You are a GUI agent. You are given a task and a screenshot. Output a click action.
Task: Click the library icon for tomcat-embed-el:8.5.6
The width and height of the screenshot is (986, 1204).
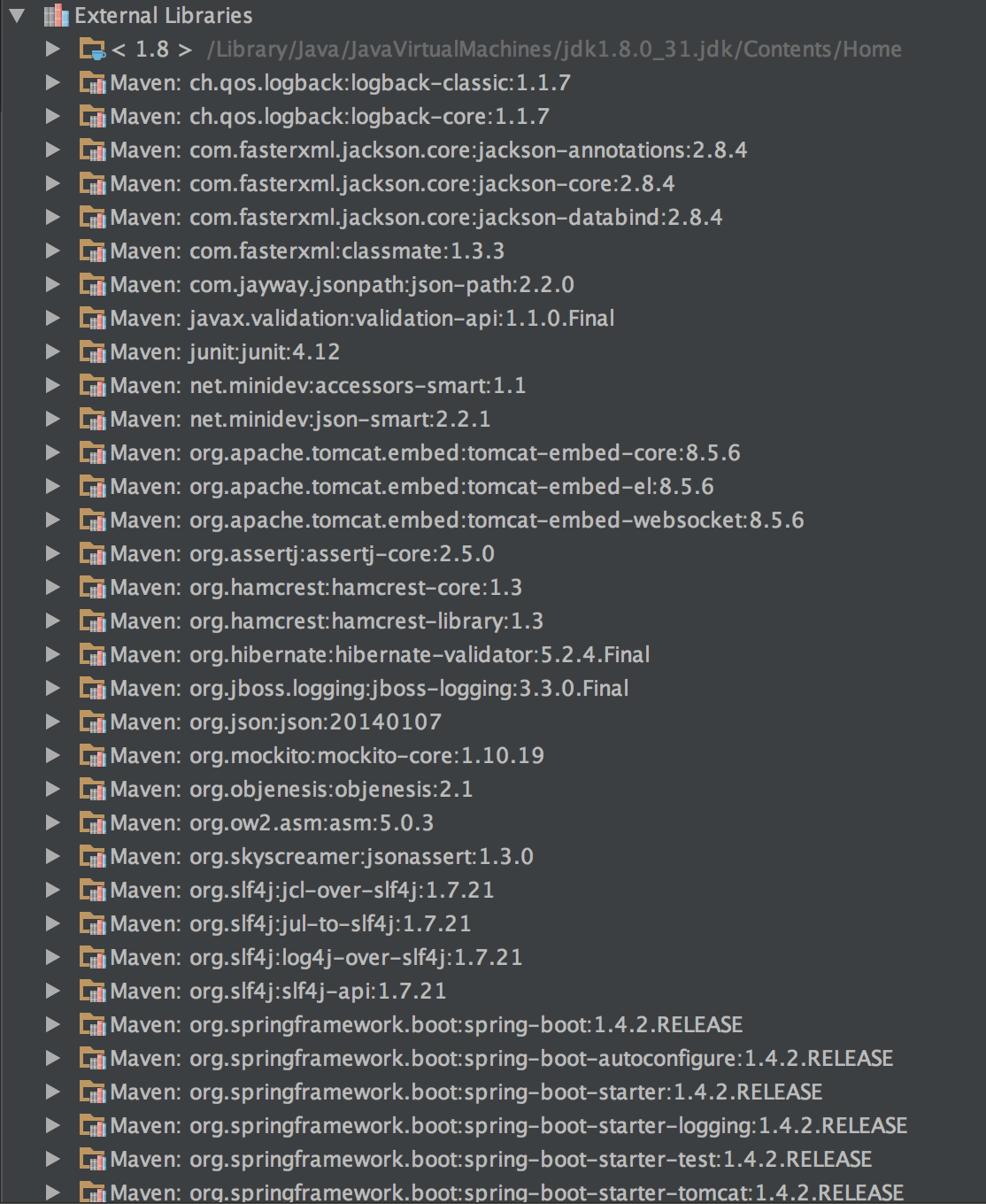92,487
